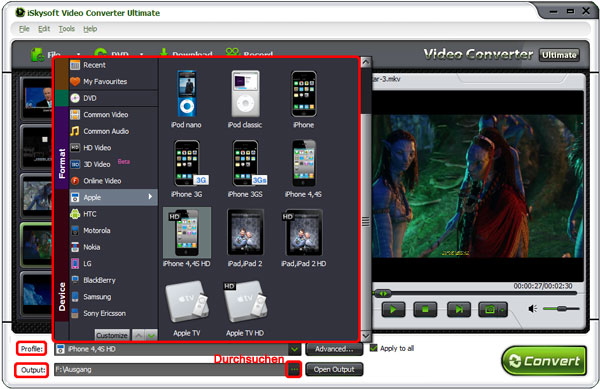The image size is (600, 389).
Task: Open the Tools menu
Action: (x=66, y=29)
